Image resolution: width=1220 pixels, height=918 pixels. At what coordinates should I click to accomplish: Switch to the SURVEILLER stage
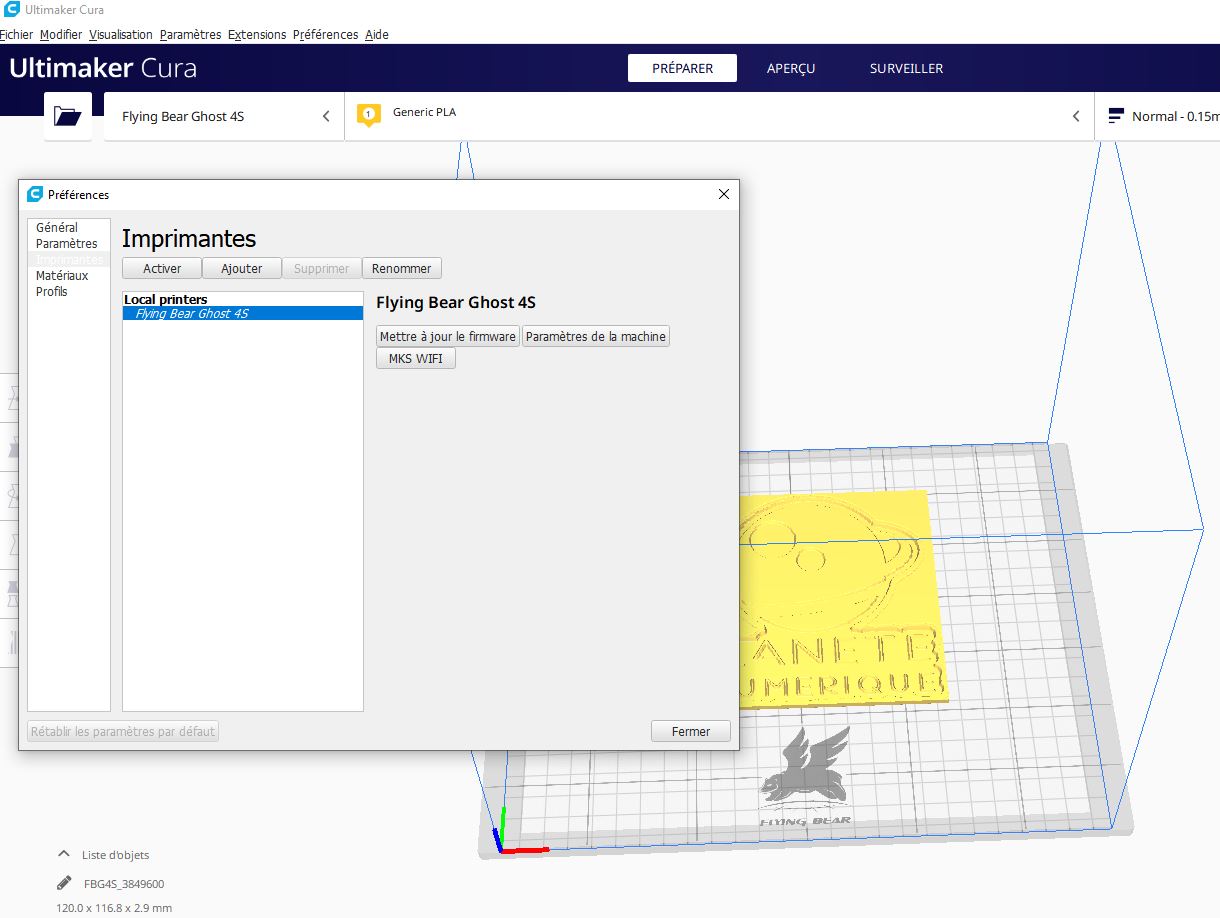pos(906,68)
